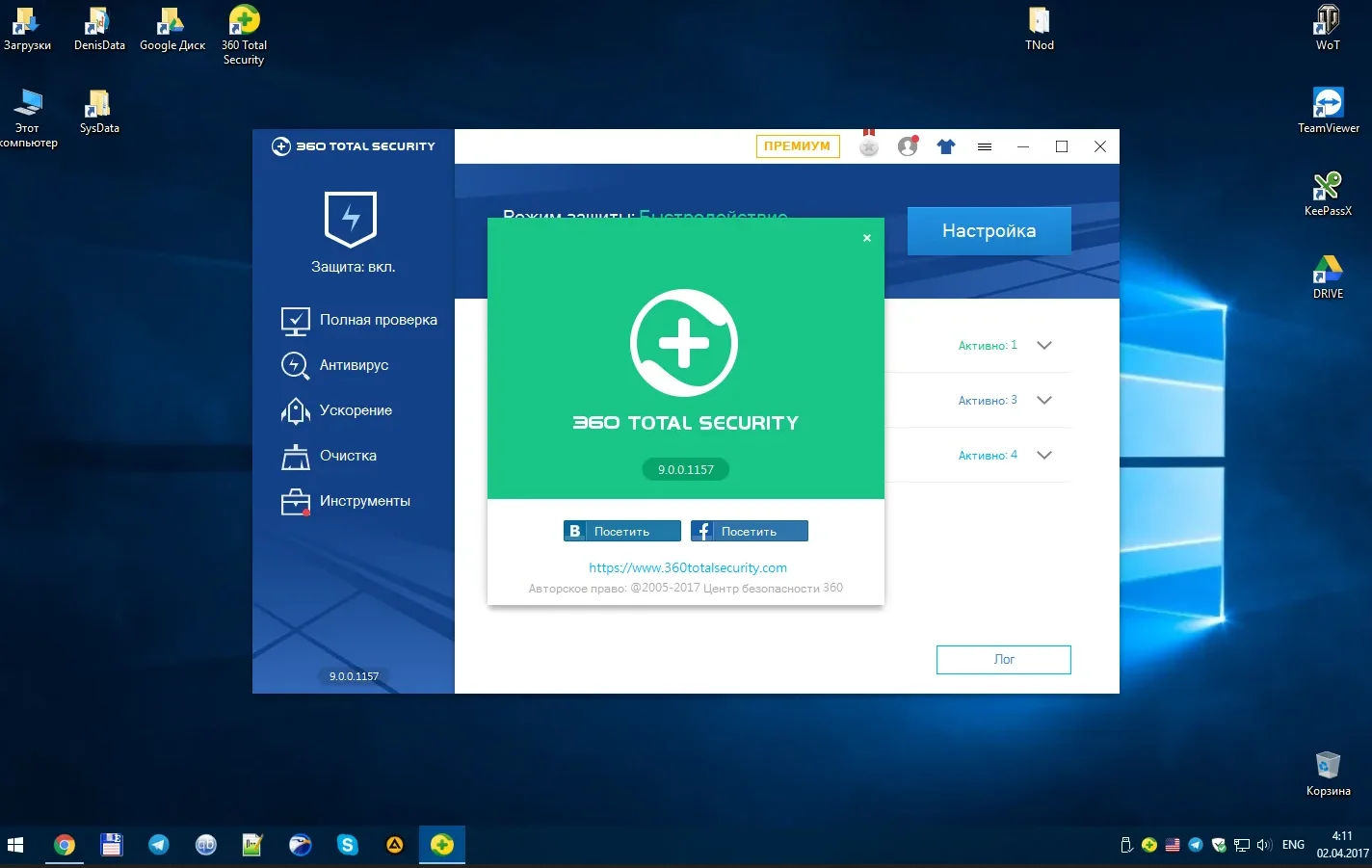This screenshot has width=1372, height=868.
Task: Open Полная проверка full check section
Action: pos(358,320)
